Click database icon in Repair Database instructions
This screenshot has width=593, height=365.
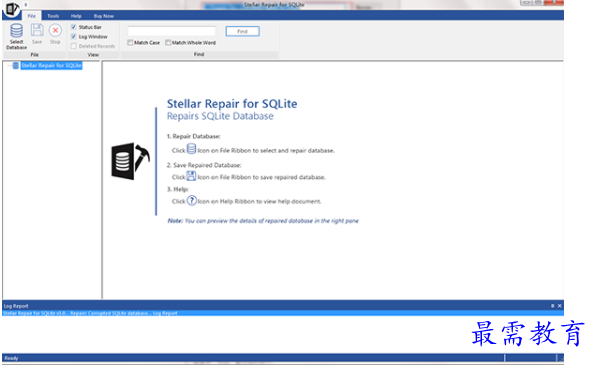tap(191, 149)
